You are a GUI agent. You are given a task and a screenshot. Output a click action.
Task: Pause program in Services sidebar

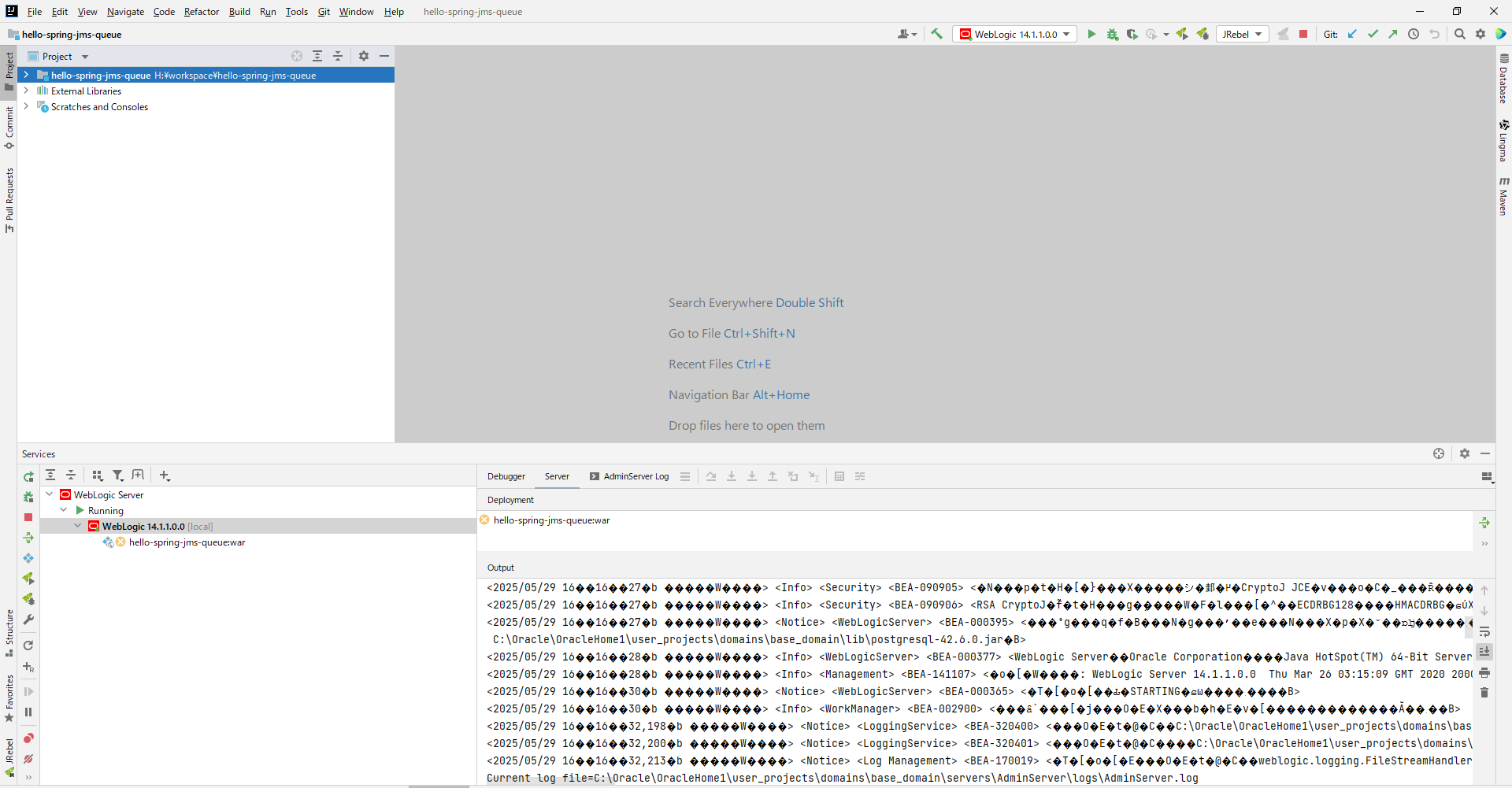[28, 712]
